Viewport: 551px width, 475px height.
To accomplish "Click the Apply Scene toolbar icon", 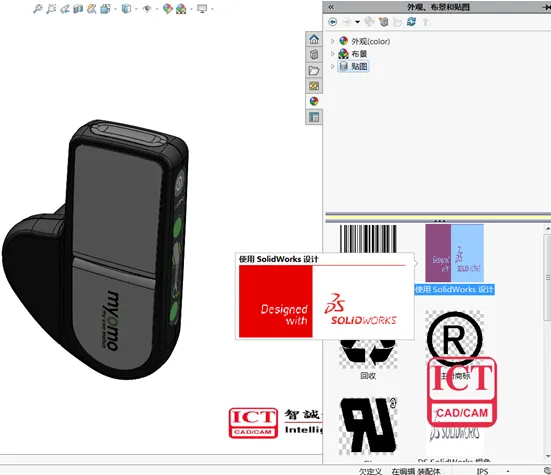I will point(181,9).
